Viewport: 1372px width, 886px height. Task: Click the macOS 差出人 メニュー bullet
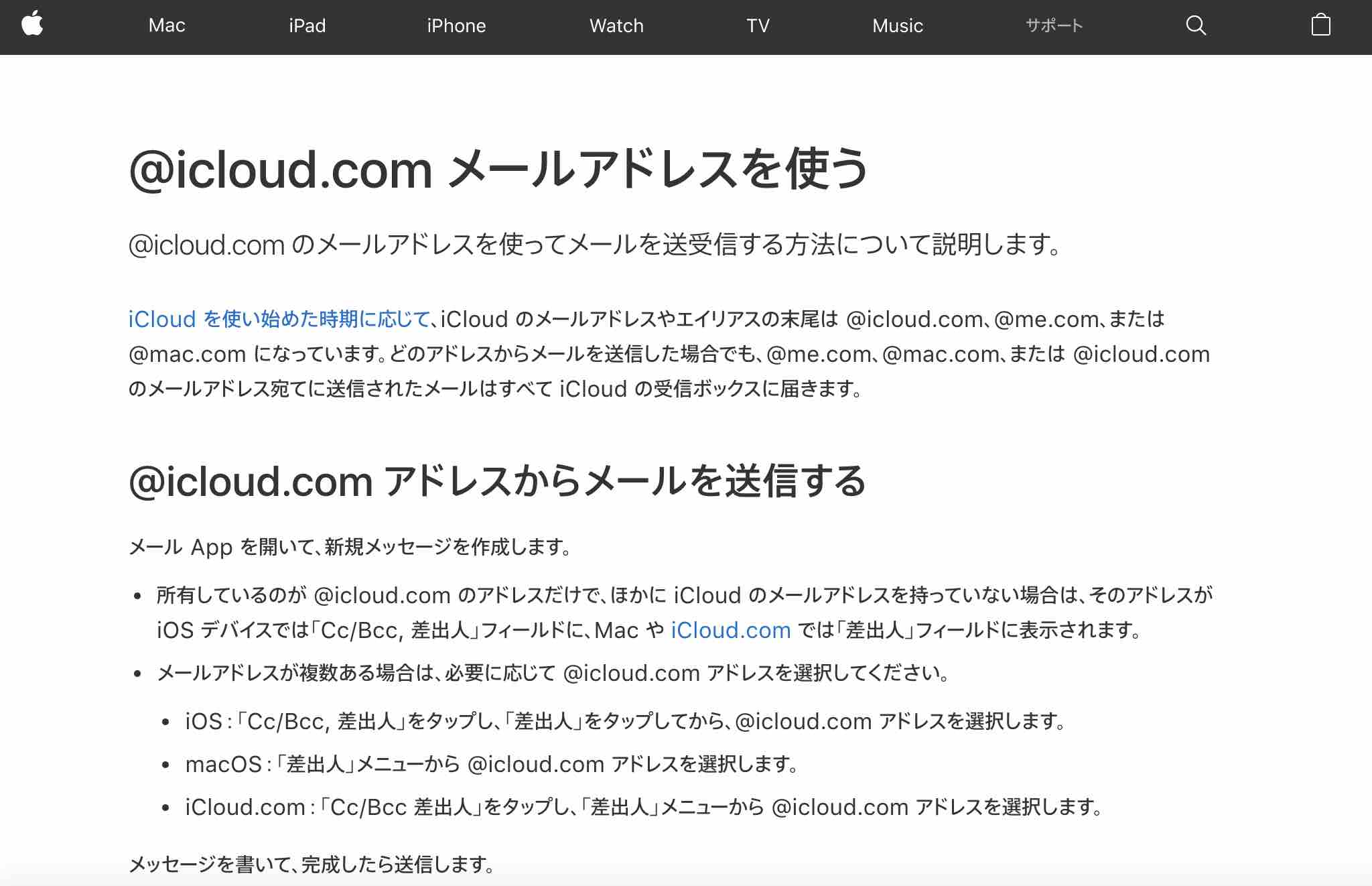(x=491, y=764)
